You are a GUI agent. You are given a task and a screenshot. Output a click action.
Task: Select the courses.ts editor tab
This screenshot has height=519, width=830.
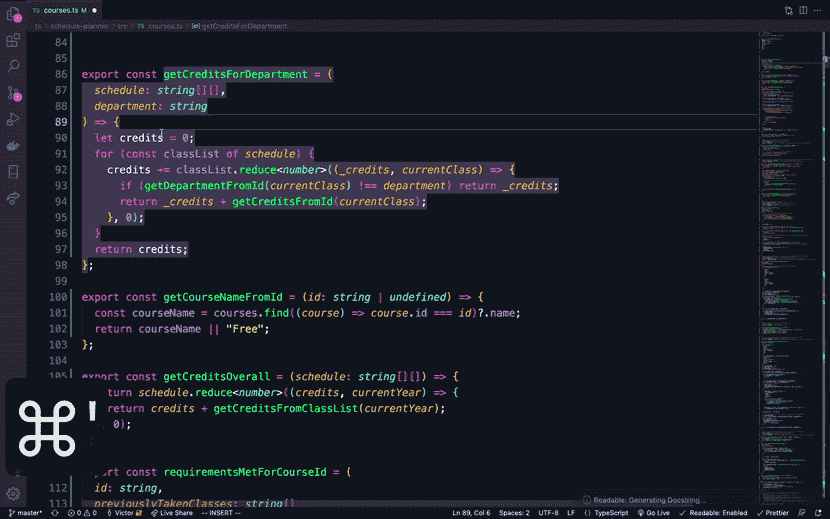pos(64,10)
